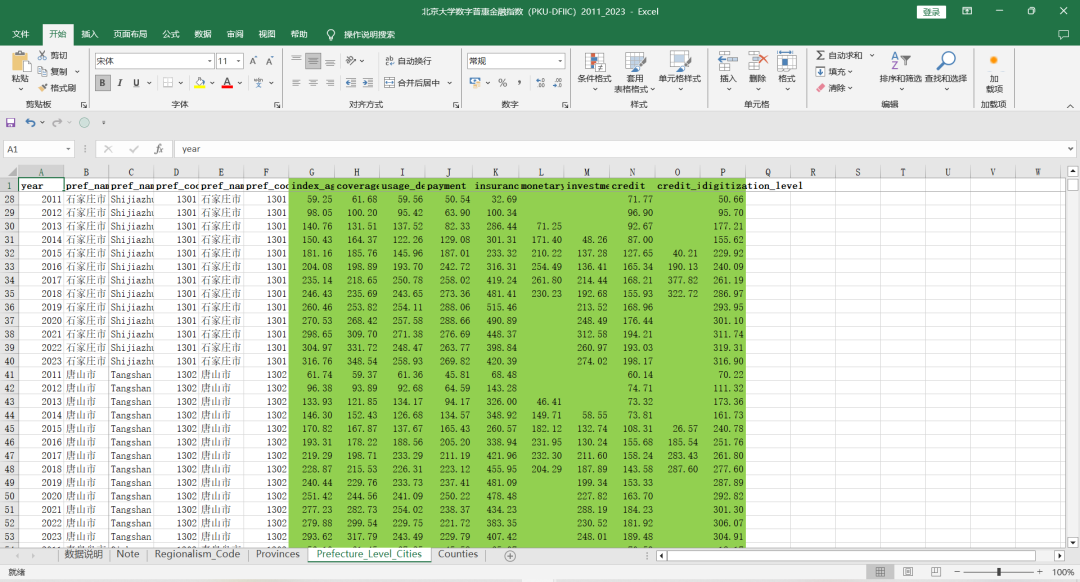The width and height of the screenshot is (1080, 582).
Task: Click the insert function fx icon
Action: pyautogui.click(x=158, y=149)
